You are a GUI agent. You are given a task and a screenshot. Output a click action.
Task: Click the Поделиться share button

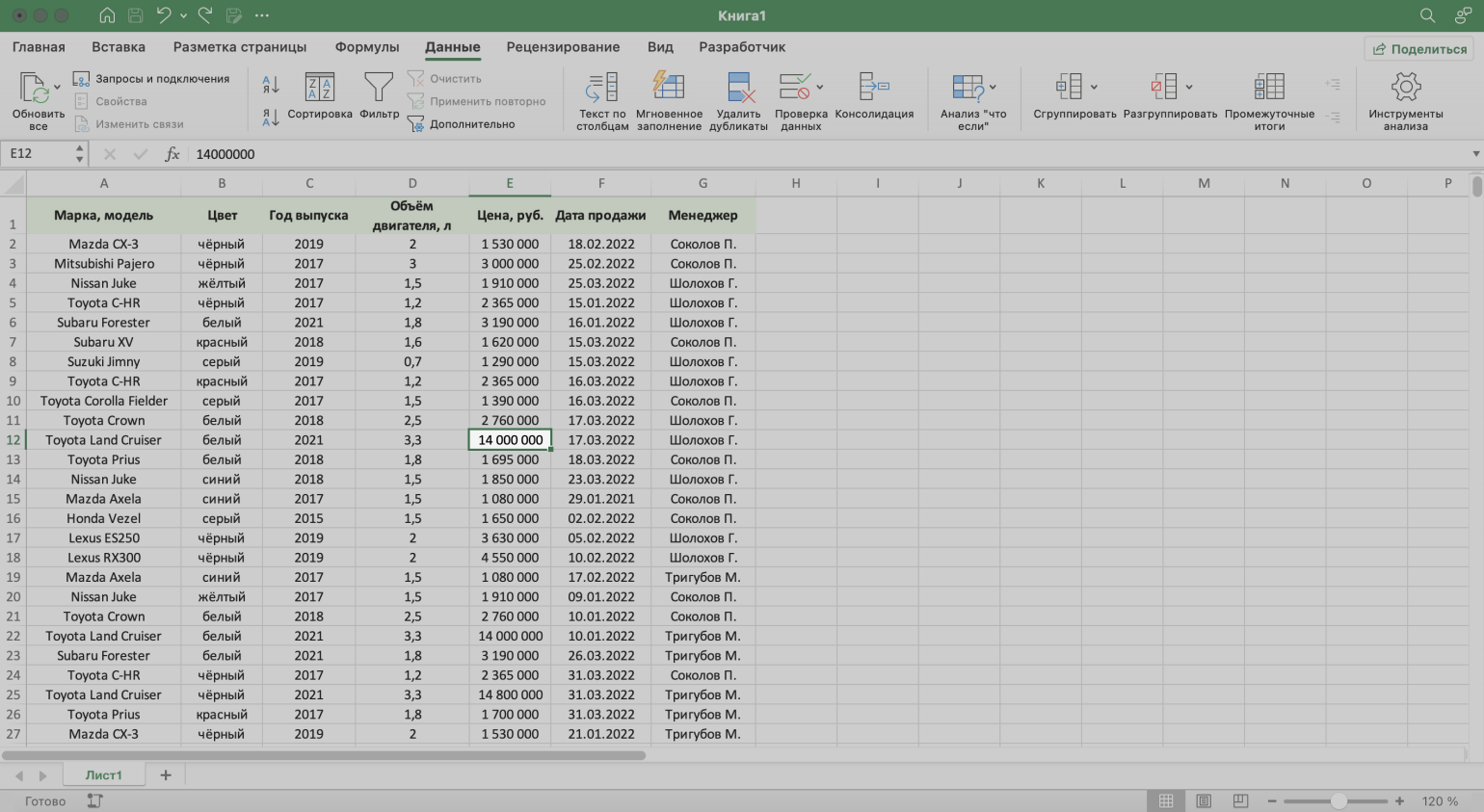coord(1419,49)
